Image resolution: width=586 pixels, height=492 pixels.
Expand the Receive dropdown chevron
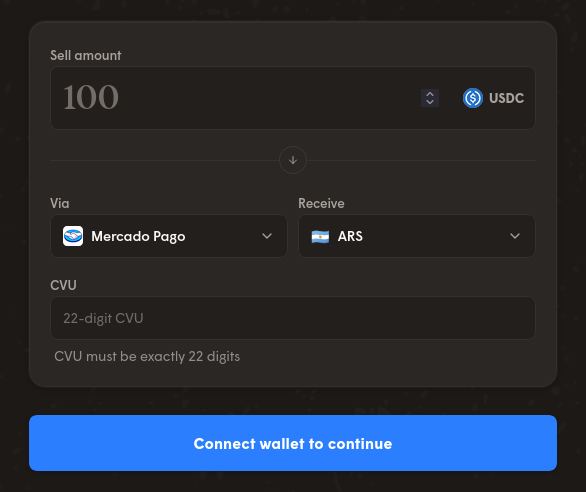click(515, 236)
